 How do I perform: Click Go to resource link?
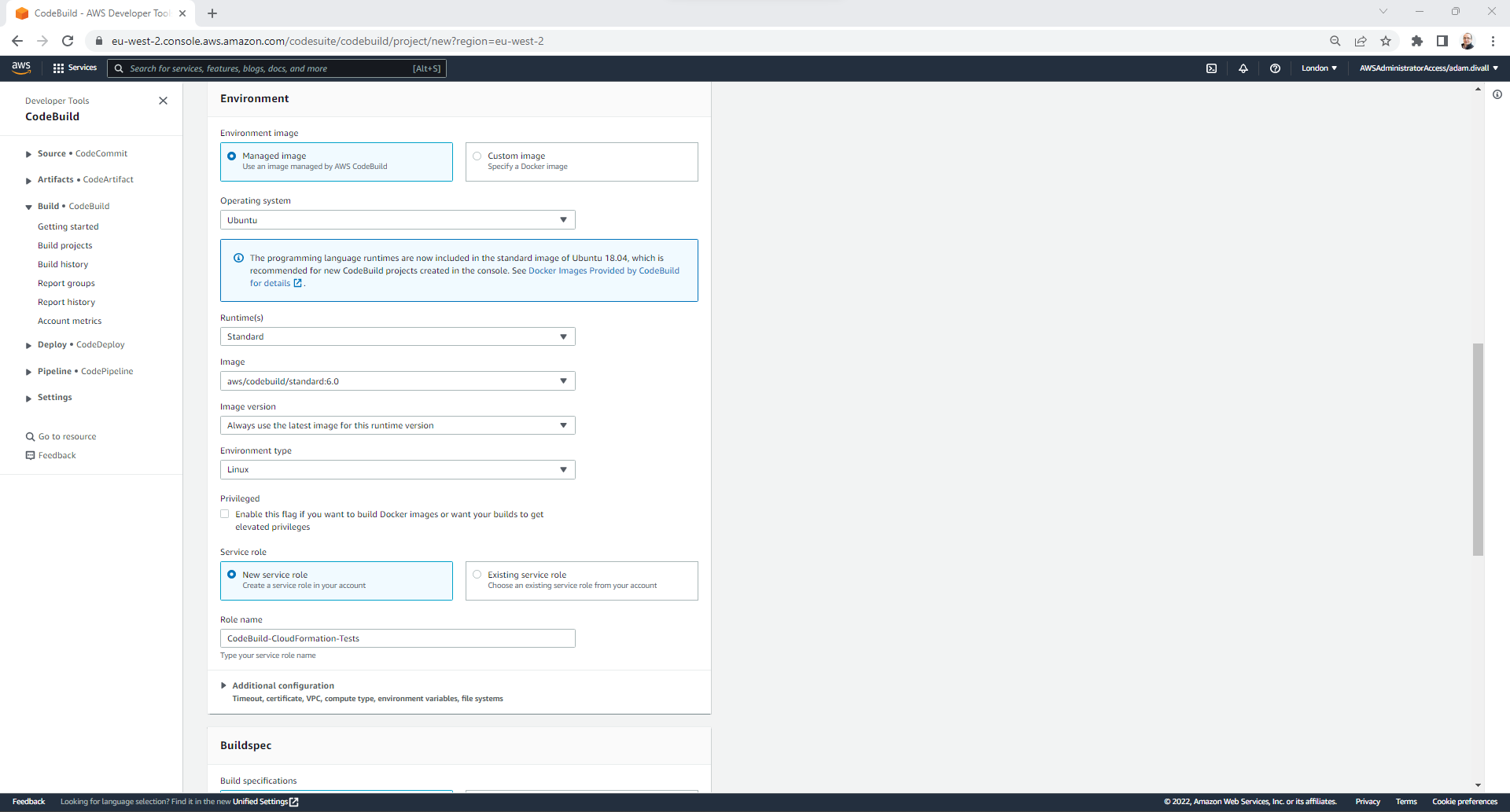pyautogui.click(x=68, y=436)
